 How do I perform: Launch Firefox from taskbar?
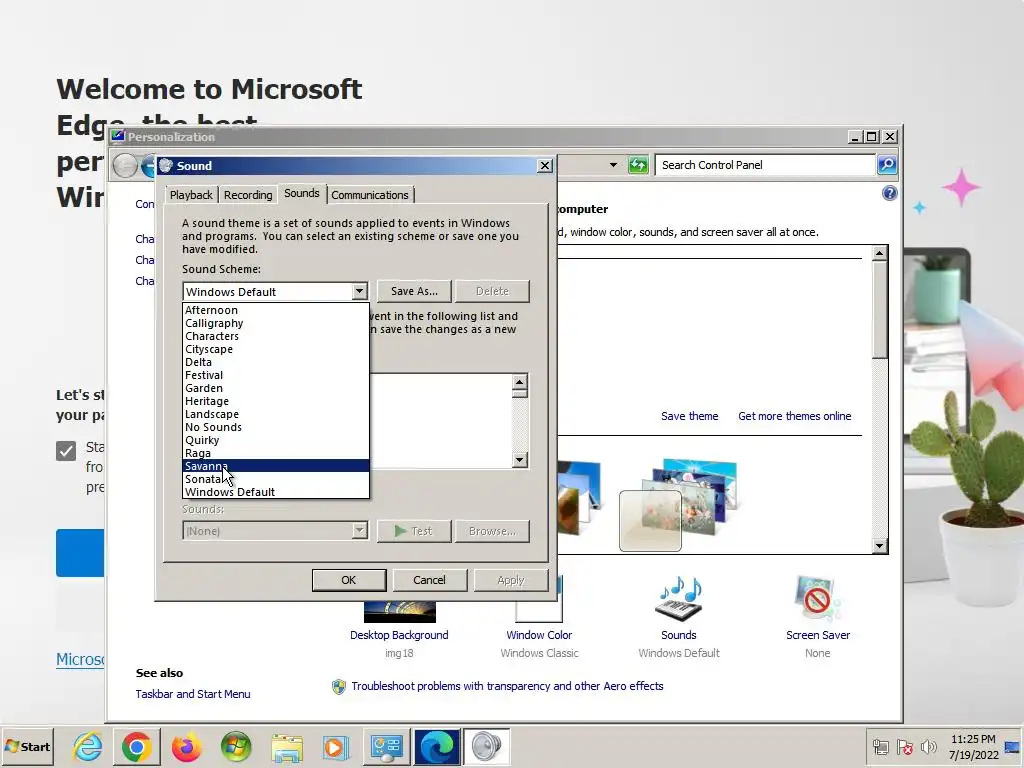[186, 747]
